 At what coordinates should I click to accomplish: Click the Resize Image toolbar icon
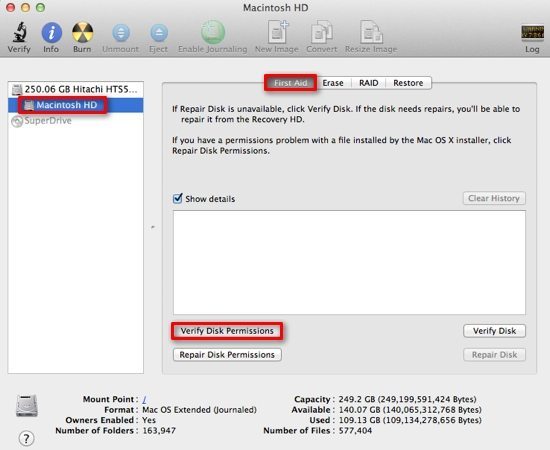(371, 32)
